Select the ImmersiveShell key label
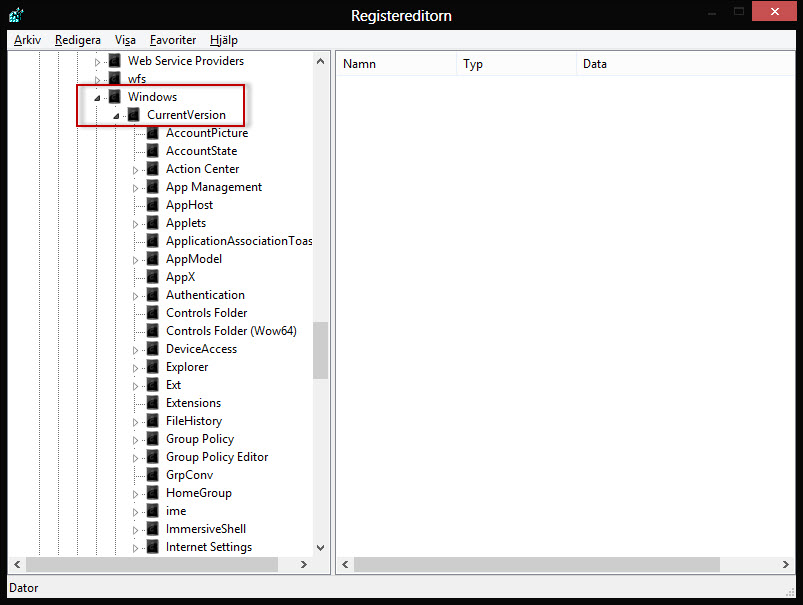The image size is (803, 605). 206,529
